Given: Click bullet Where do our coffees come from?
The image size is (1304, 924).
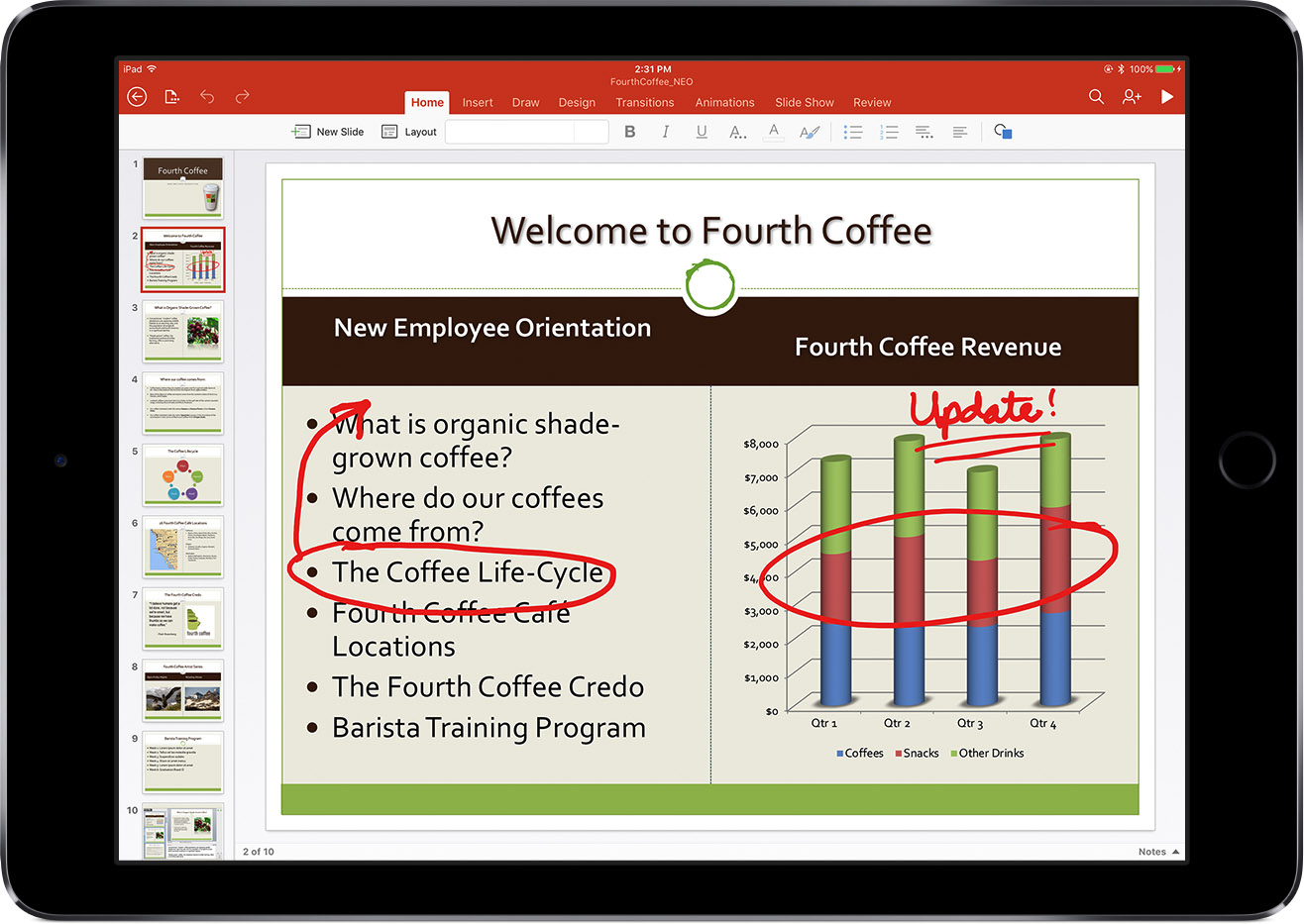Looking at the screenshot, I should (468, 515).
